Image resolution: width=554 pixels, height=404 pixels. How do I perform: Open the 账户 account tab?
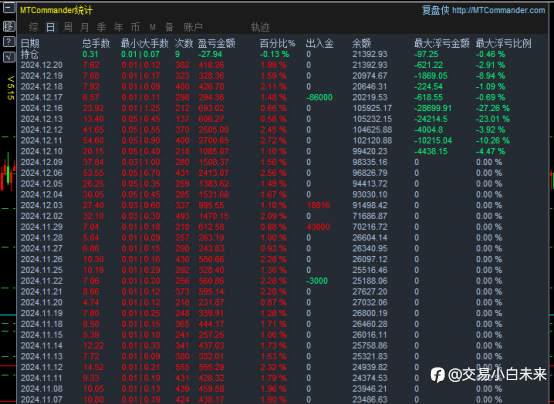pos(193,27)
